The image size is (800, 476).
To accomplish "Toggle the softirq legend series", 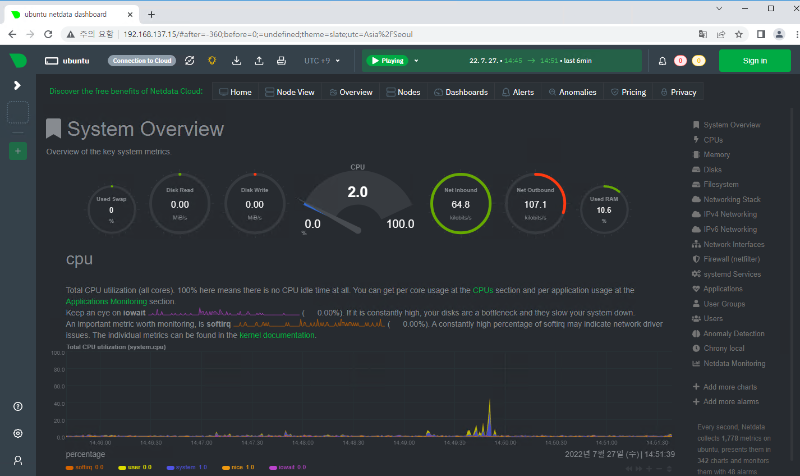I will (82, 466).
